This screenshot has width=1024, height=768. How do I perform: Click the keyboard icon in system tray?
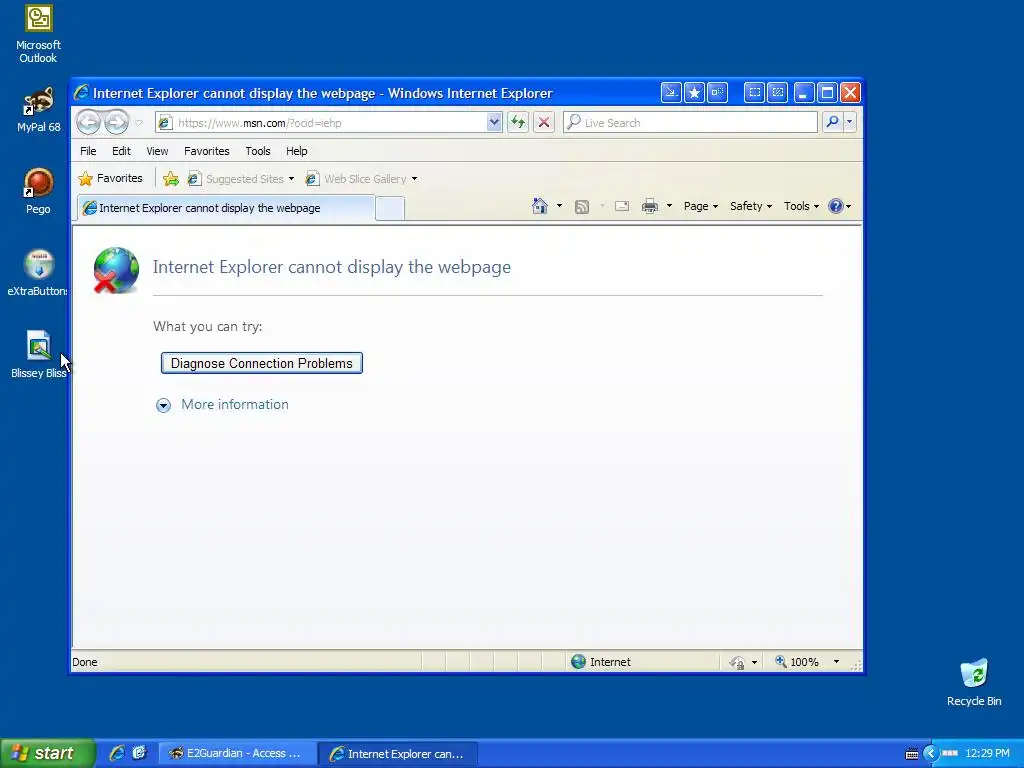coord(912,754)
